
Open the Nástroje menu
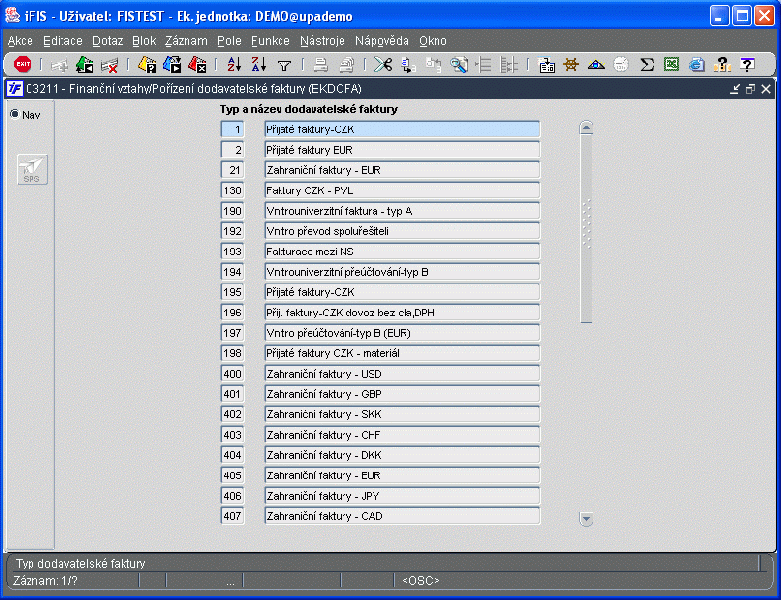[x=322, y=41]
